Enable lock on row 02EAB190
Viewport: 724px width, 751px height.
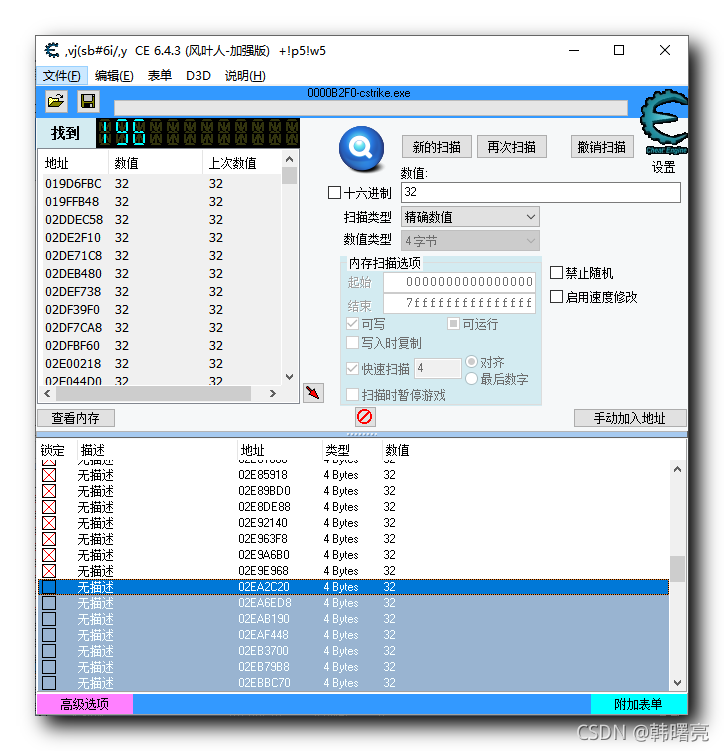49,619
